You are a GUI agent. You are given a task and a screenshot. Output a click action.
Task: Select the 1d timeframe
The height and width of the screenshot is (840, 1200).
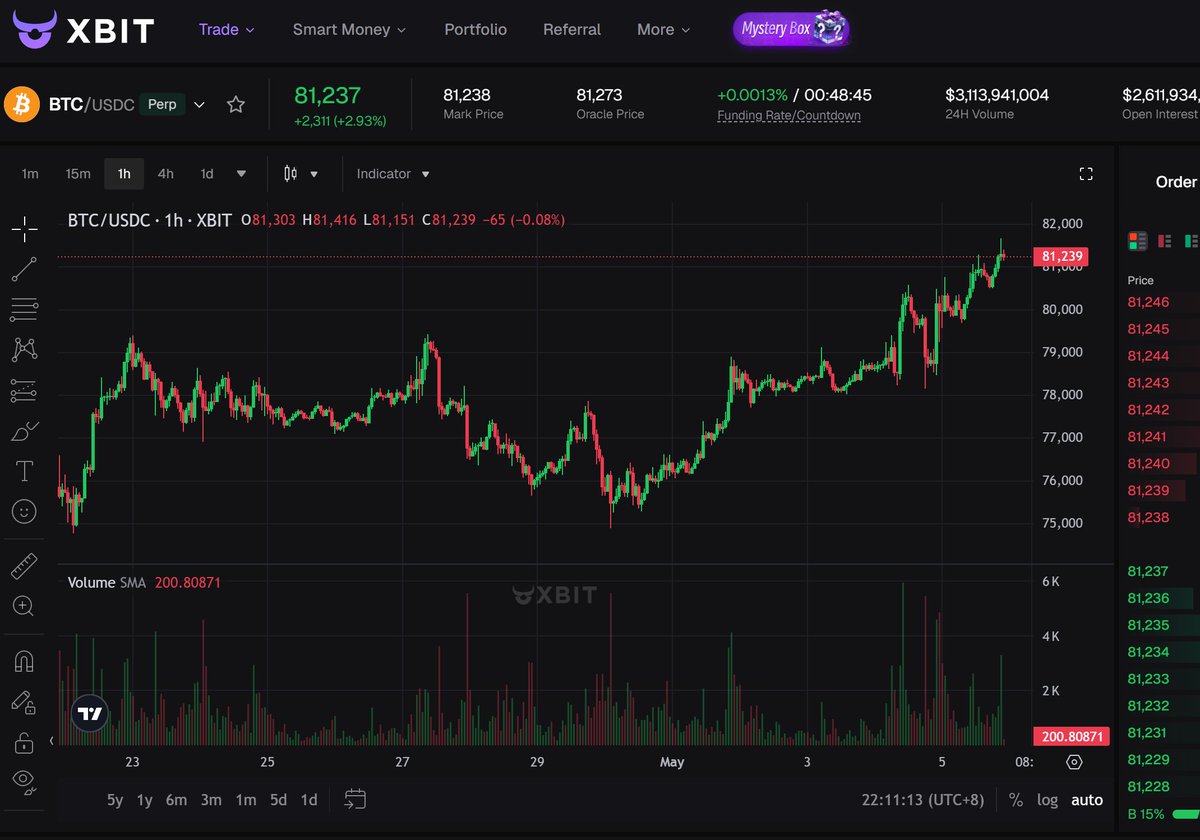click(x=207, y=174)
